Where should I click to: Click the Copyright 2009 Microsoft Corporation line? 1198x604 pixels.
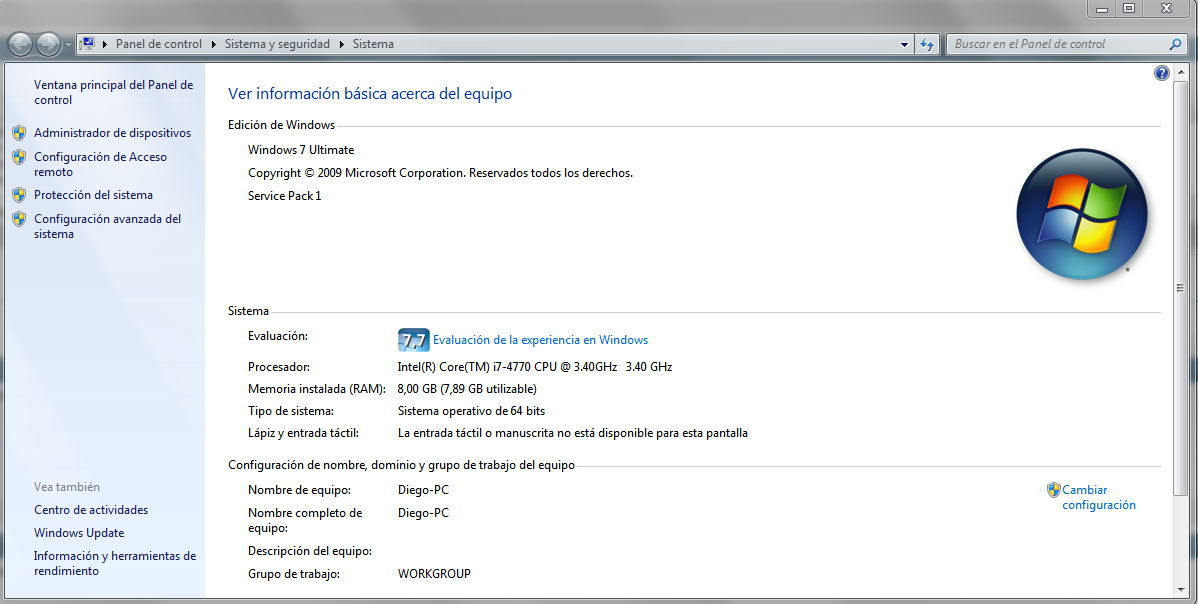click(x=440, y=173)
